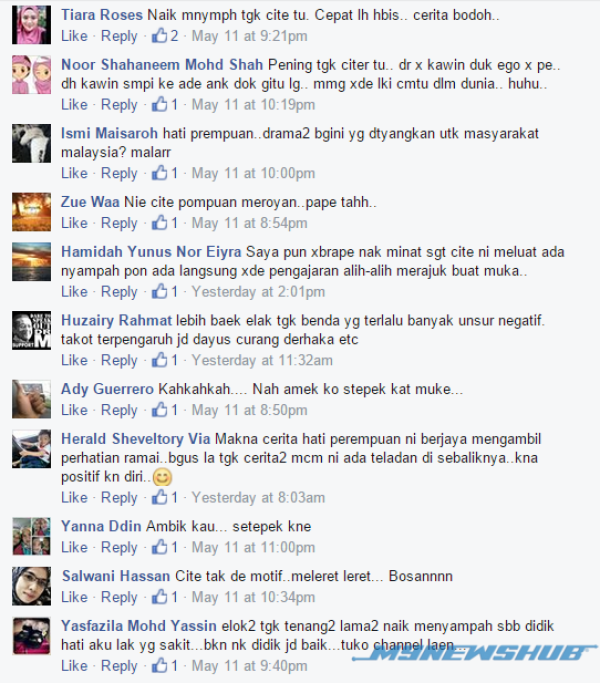Reply to Yanna Ddin's comment
The image size is (600, 683).
(119, 547)
